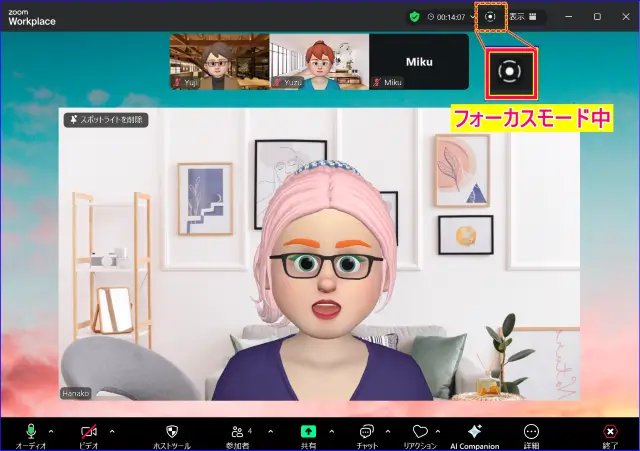Select Yuji's video thumbnail
This screenshot has width=640, height=451.
pos(219,61)
